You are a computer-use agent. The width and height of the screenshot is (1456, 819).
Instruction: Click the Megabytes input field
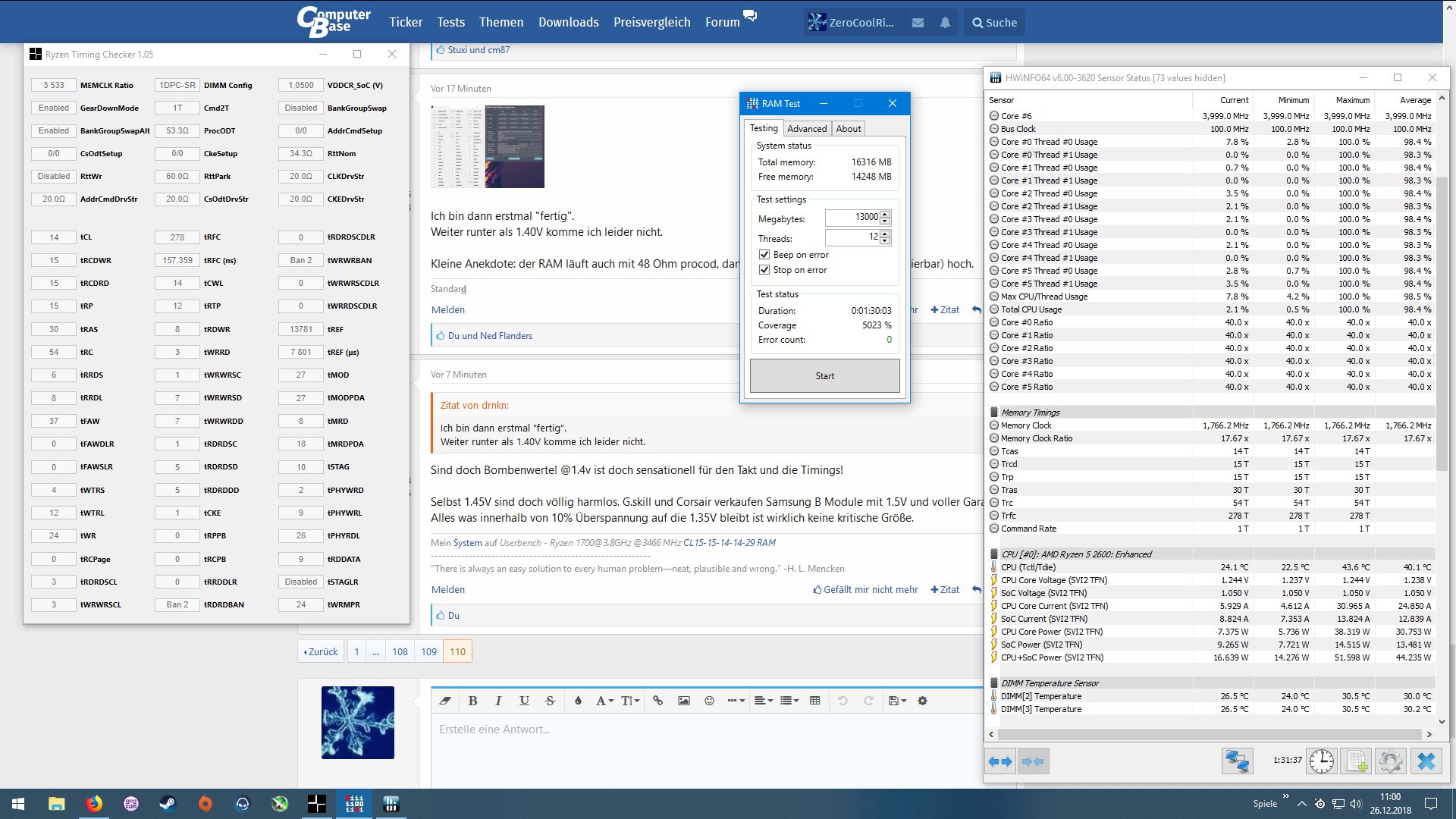tap(852, 218)
